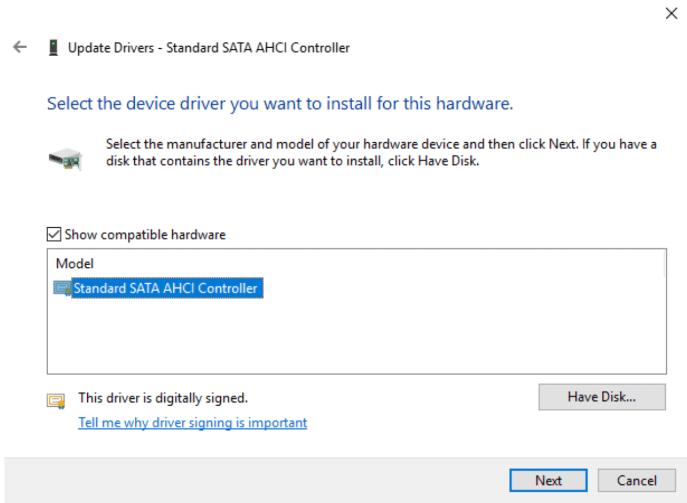Click the manufacturer and model instruction paragraph
The width and height of the screenshot is (687, 503).
tap(380, 153)
